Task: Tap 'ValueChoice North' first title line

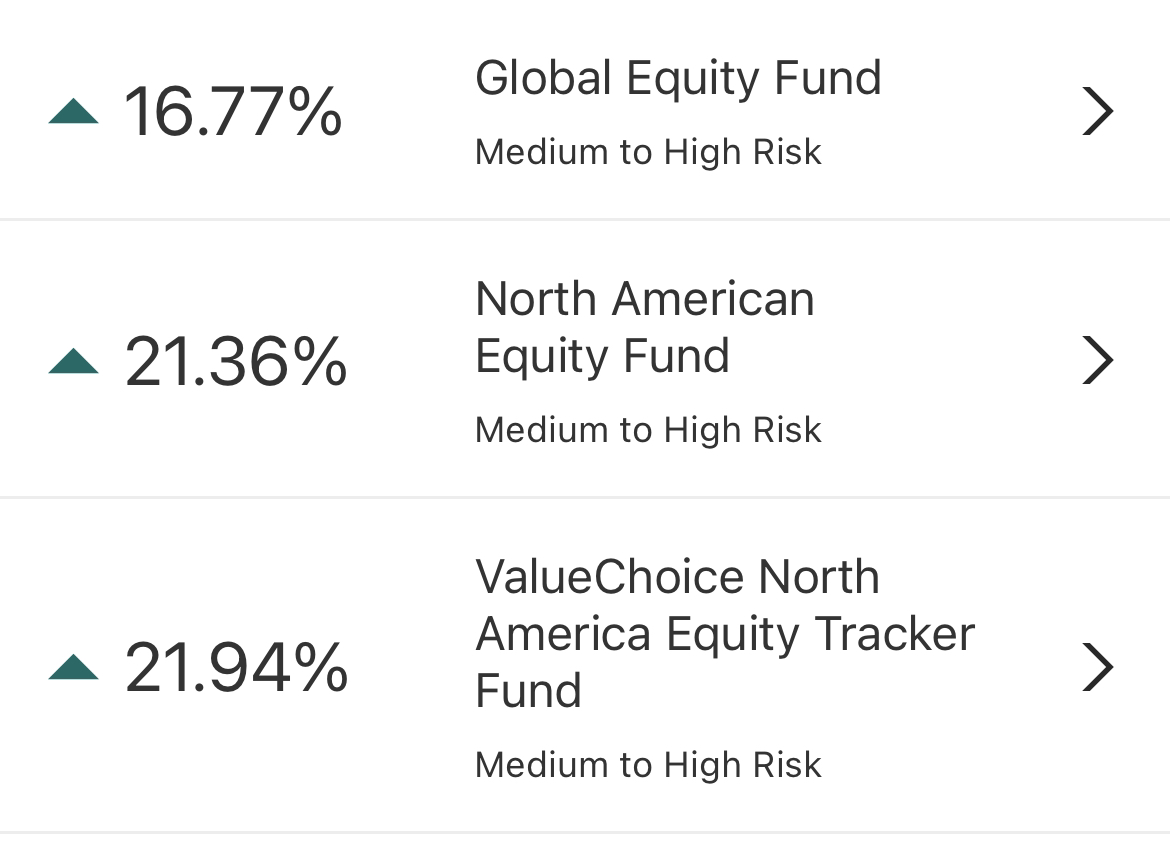Action: (x=677, y=577)
